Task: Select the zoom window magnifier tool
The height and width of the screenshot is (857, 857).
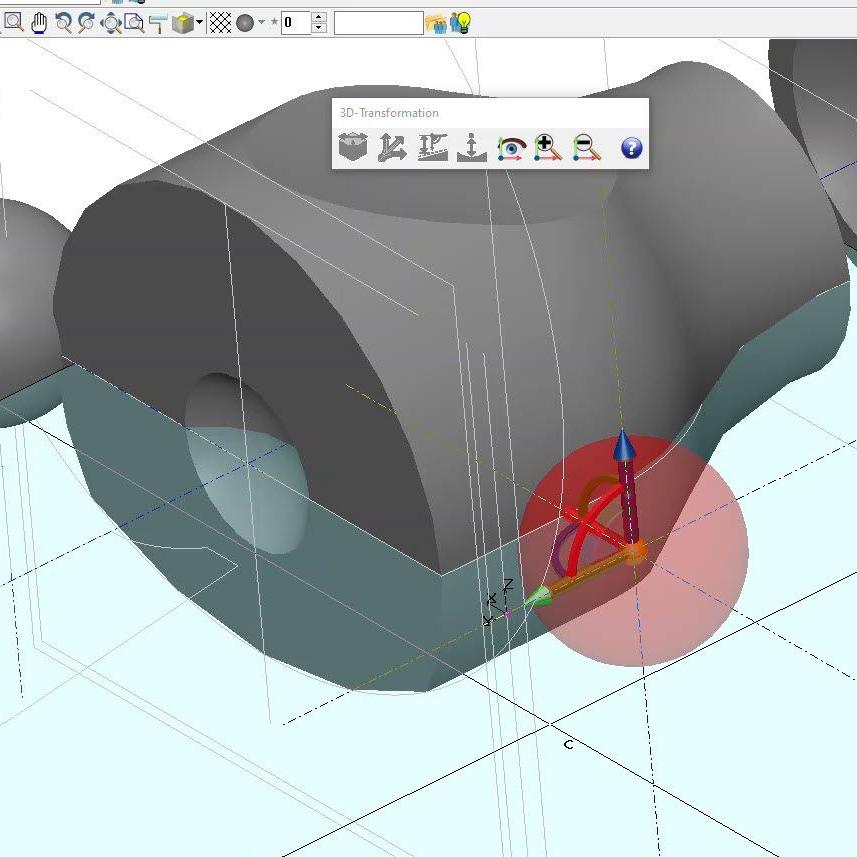Action: pyautogui.click(x=13, y=22)
